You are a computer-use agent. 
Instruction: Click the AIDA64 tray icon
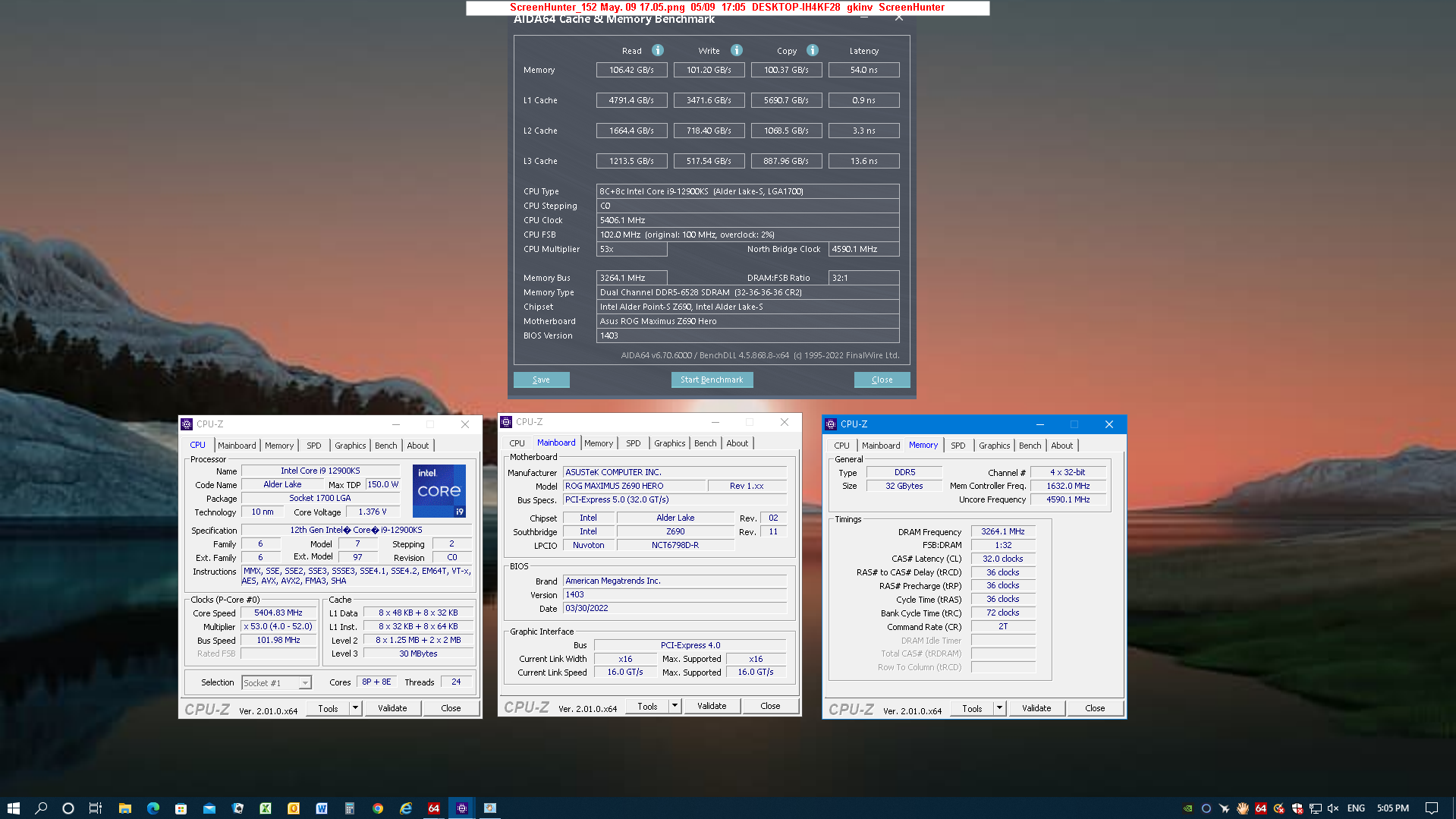pos(1261,808)
